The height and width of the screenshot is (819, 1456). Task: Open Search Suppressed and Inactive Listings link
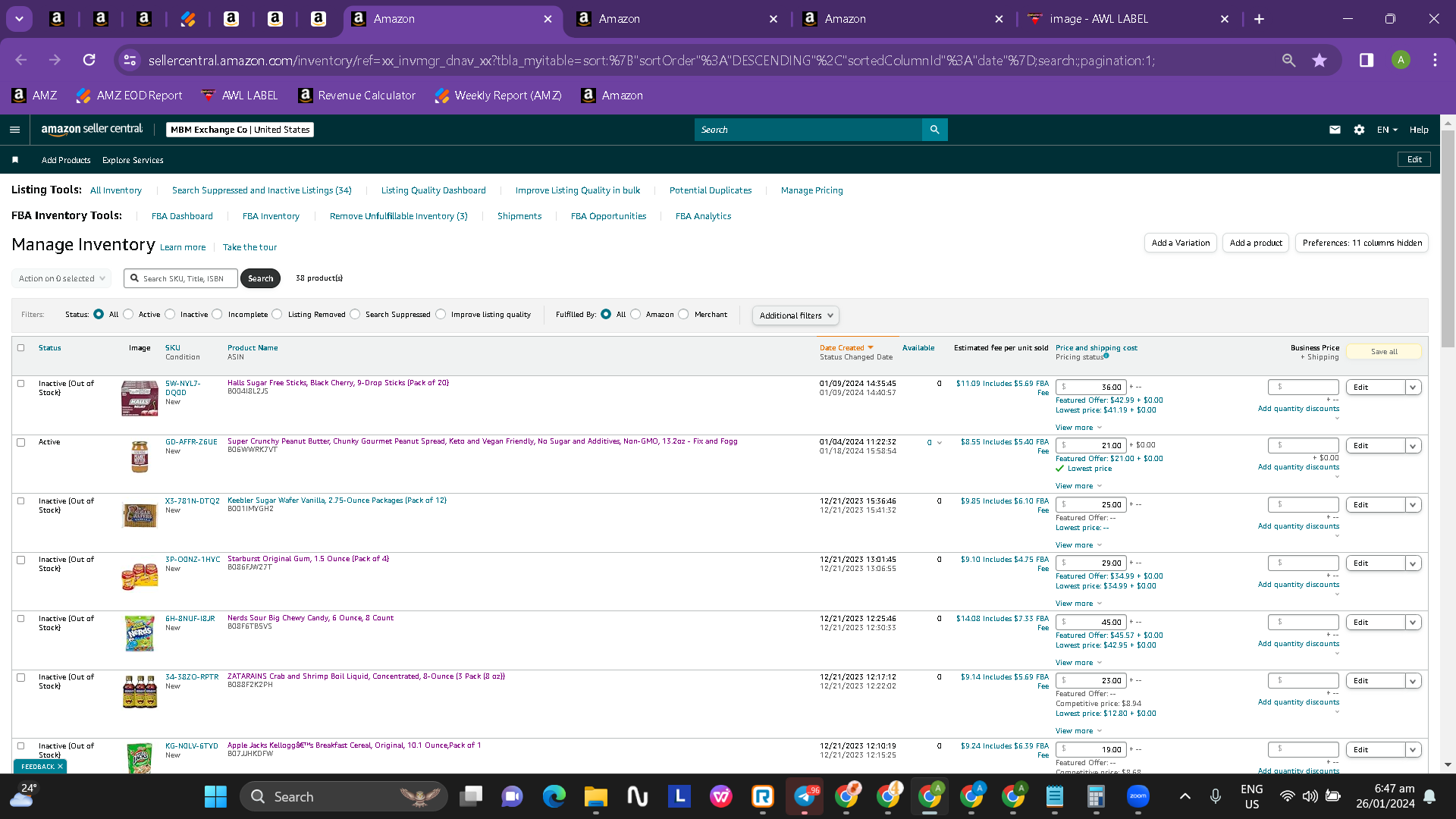click(x=262, y=190)
